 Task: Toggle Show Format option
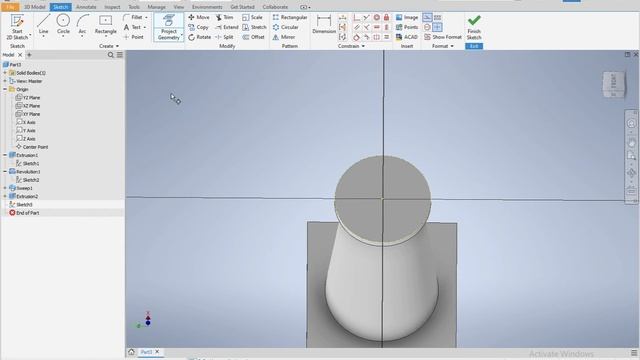point(443,37)
